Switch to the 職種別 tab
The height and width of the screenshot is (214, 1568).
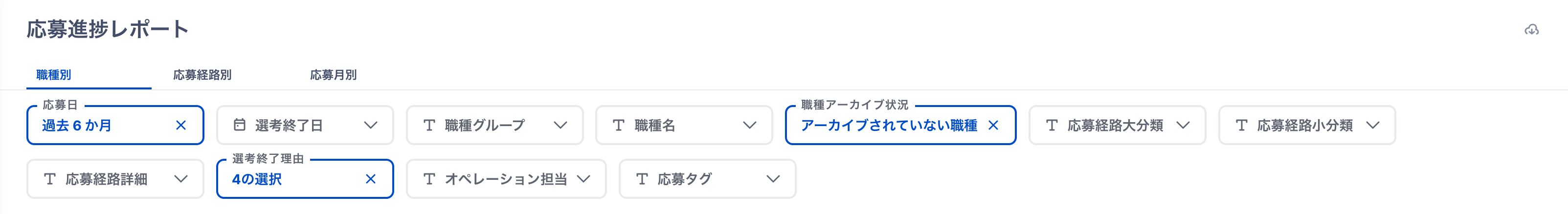54,75
